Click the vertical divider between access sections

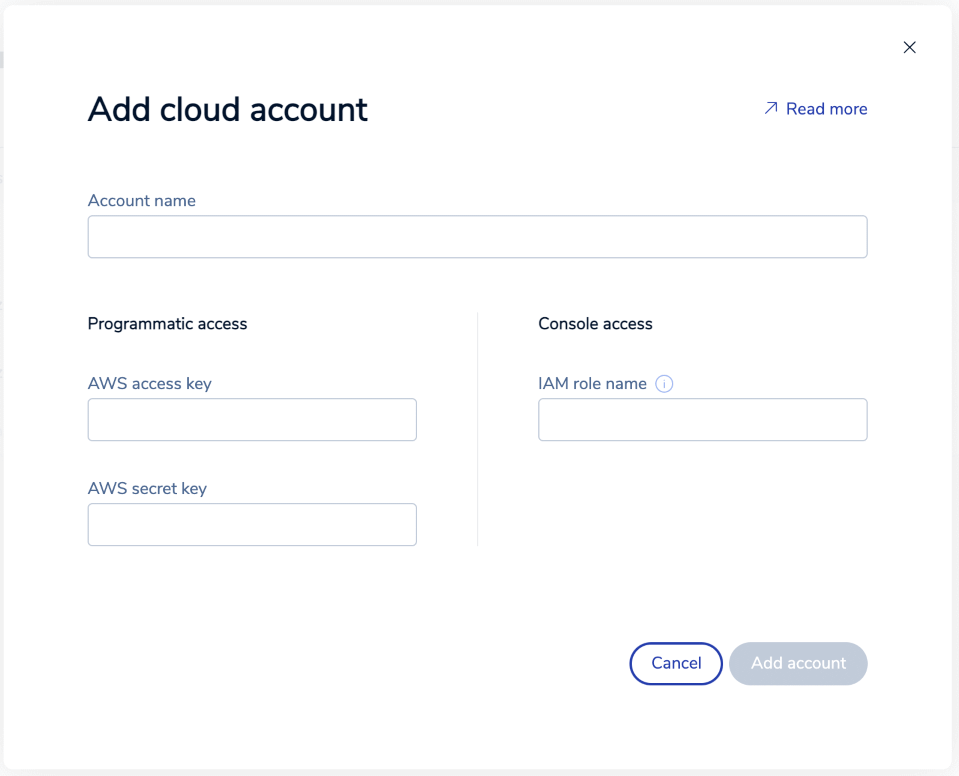click(478, 430)
